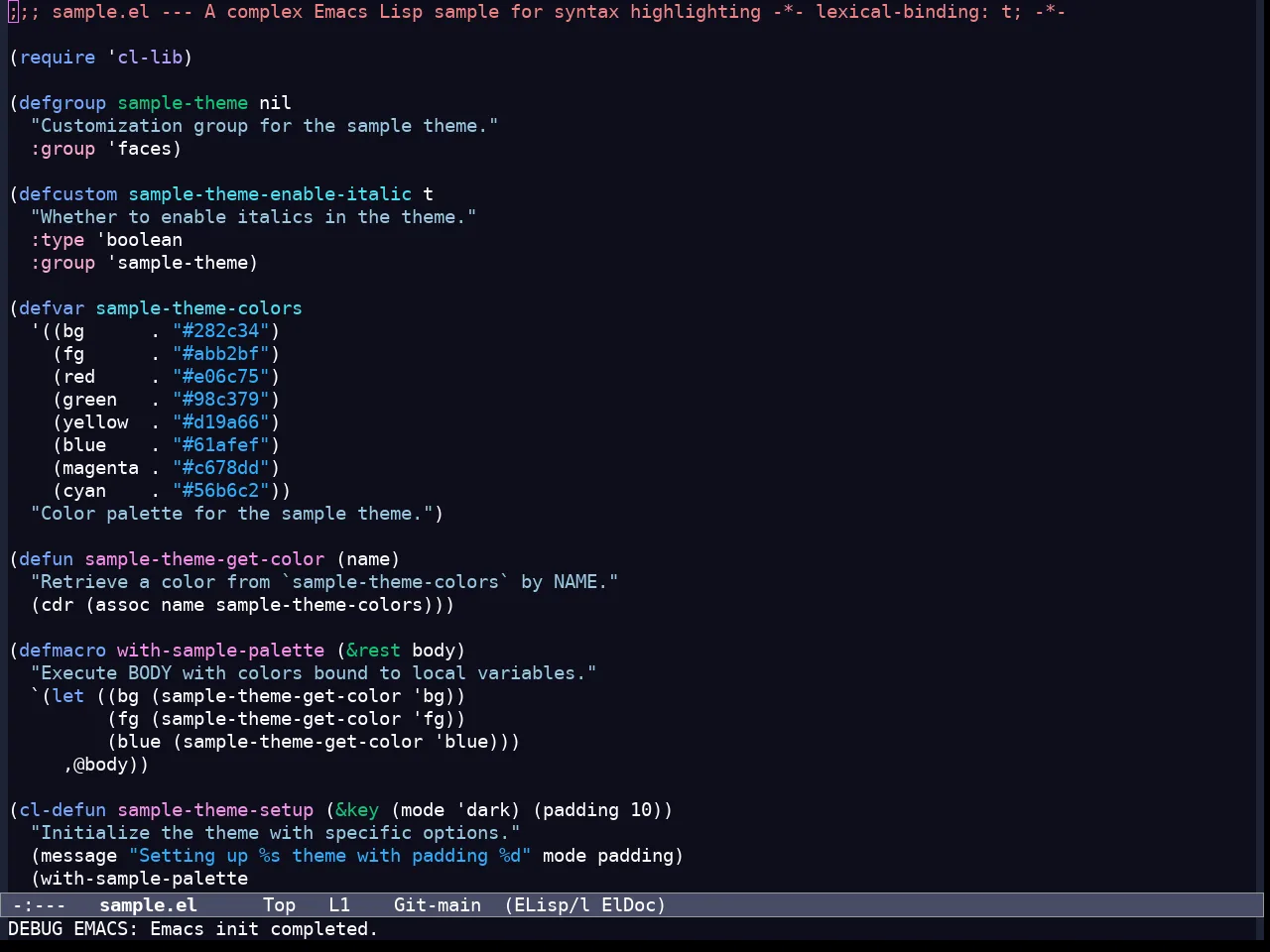The height and width of the screenshot is (952, 1270).
Task: Click the "#61afef" blue color string
Action: pos(221,444)
